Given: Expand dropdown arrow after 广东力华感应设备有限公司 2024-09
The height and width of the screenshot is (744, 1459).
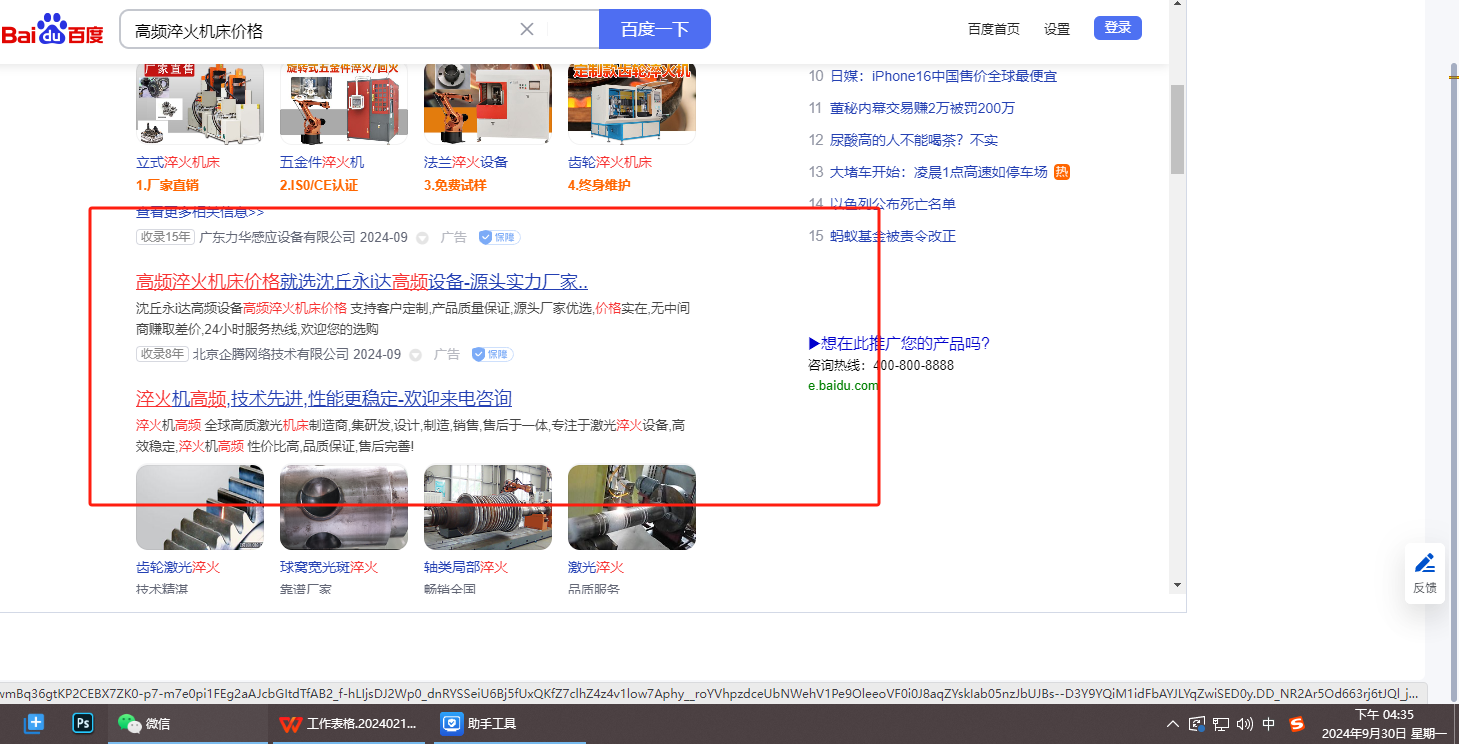Looking at the screenshot, I should [422, 238].
